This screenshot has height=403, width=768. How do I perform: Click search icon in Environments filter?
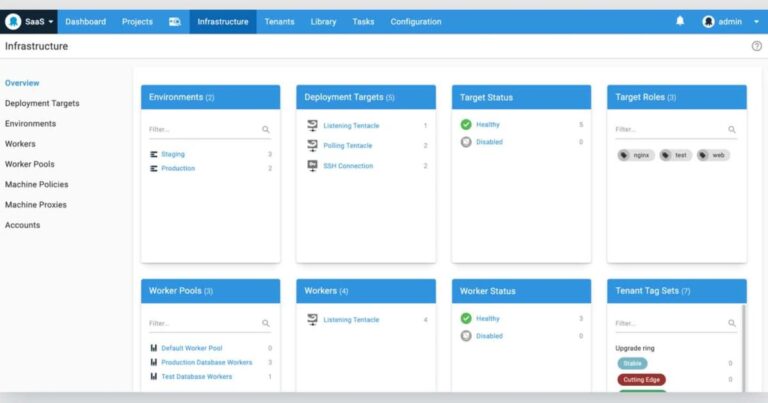pos(265,129)
